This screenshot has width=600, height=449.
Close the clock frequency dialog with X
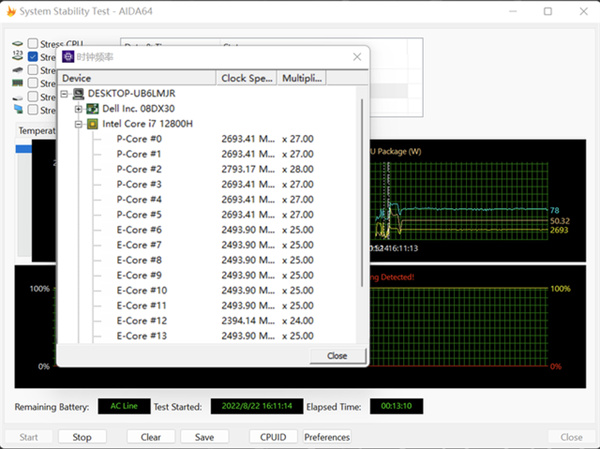[x=358, y=57]
